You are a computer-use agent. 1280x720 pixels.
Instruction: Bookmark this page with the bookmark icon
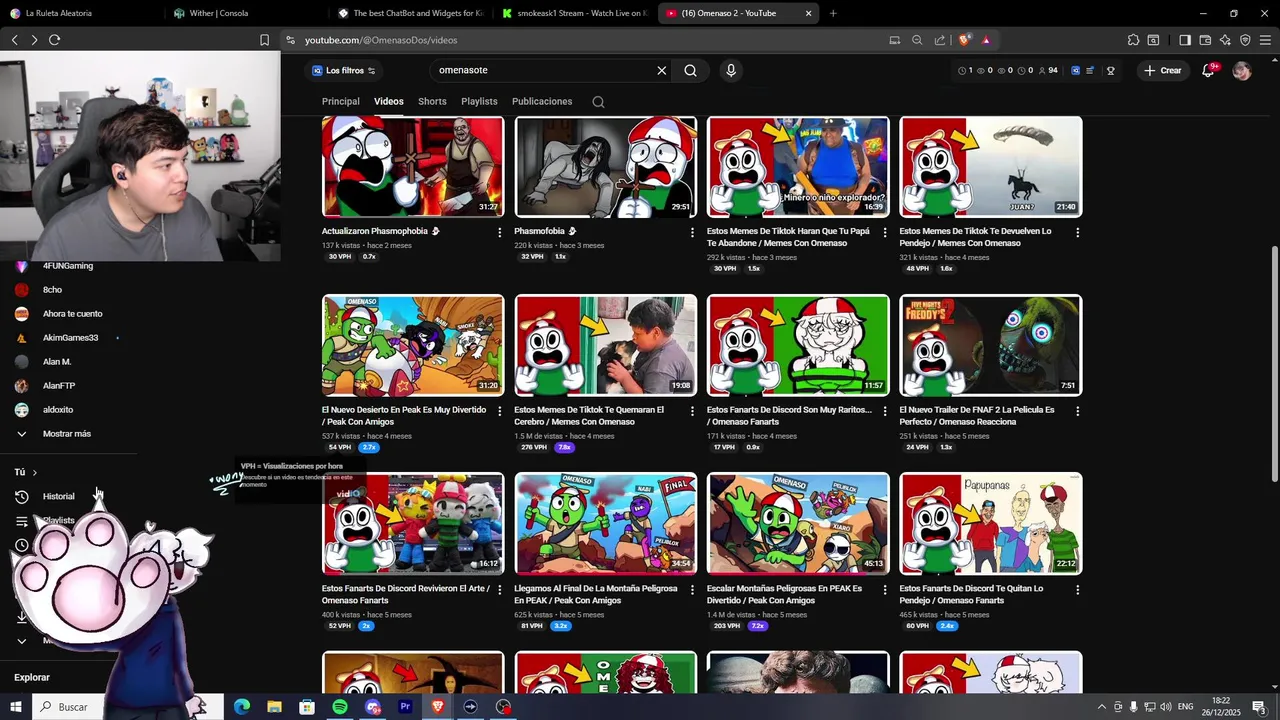(264, 40)
